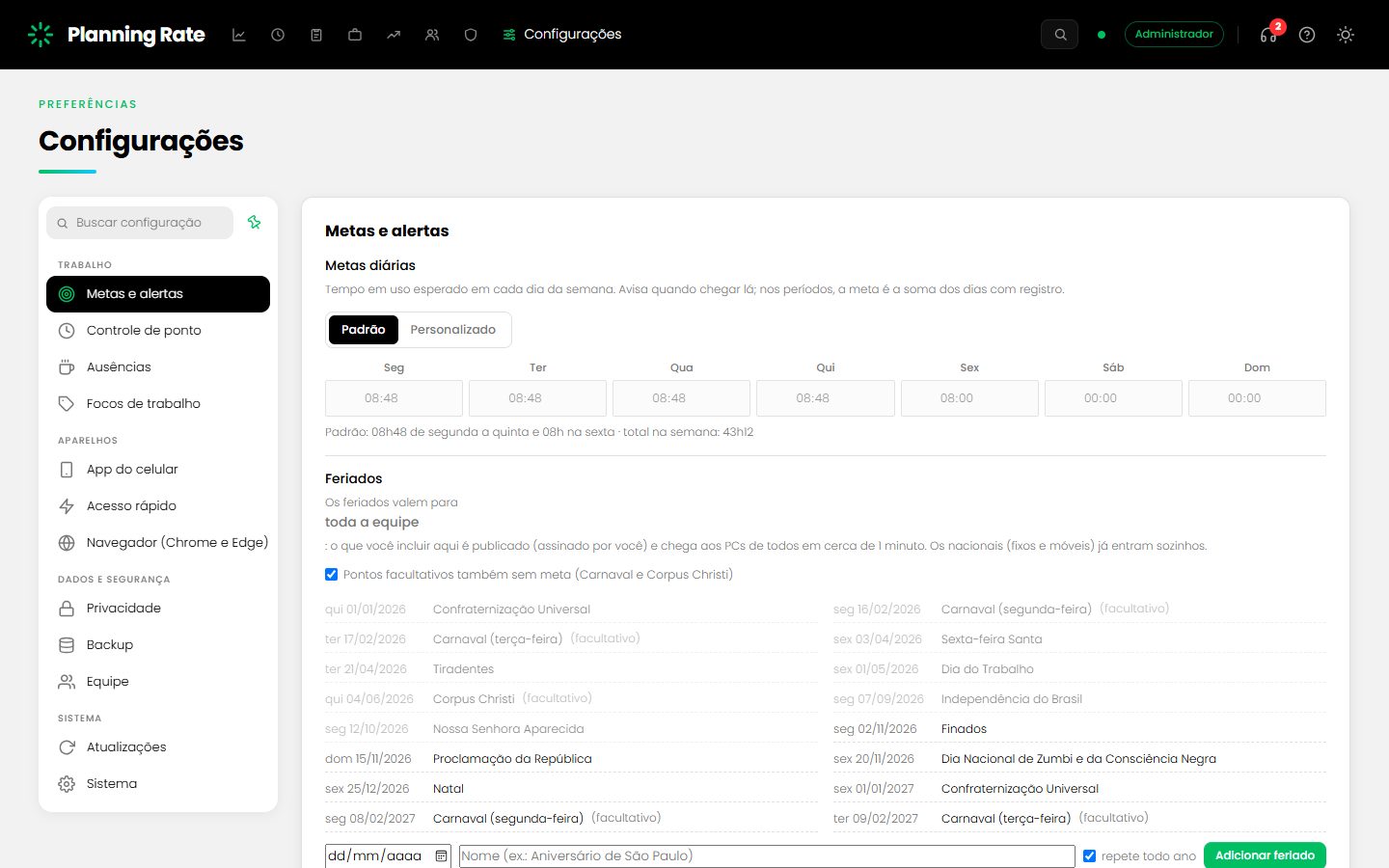The width and height of the screenshot is (1389, 868).
Task: Uncheck Pontos facultativos também sem meta
Action: (x=332, y=575)
